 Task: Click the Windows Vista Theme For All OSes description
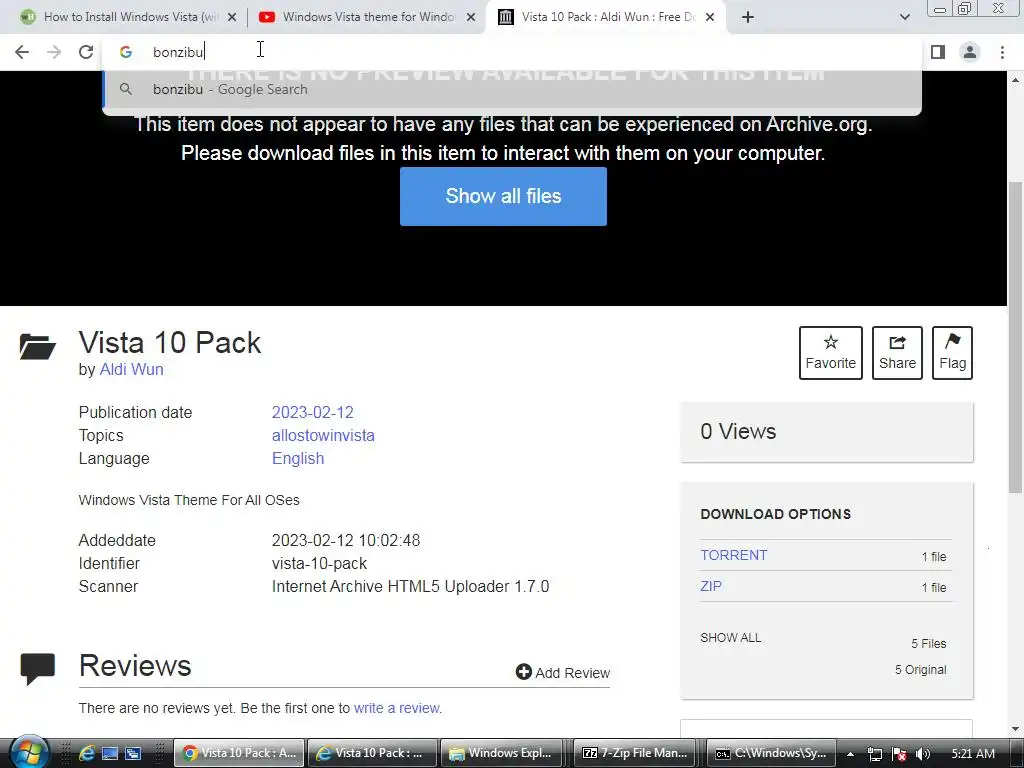pos(189,500)
